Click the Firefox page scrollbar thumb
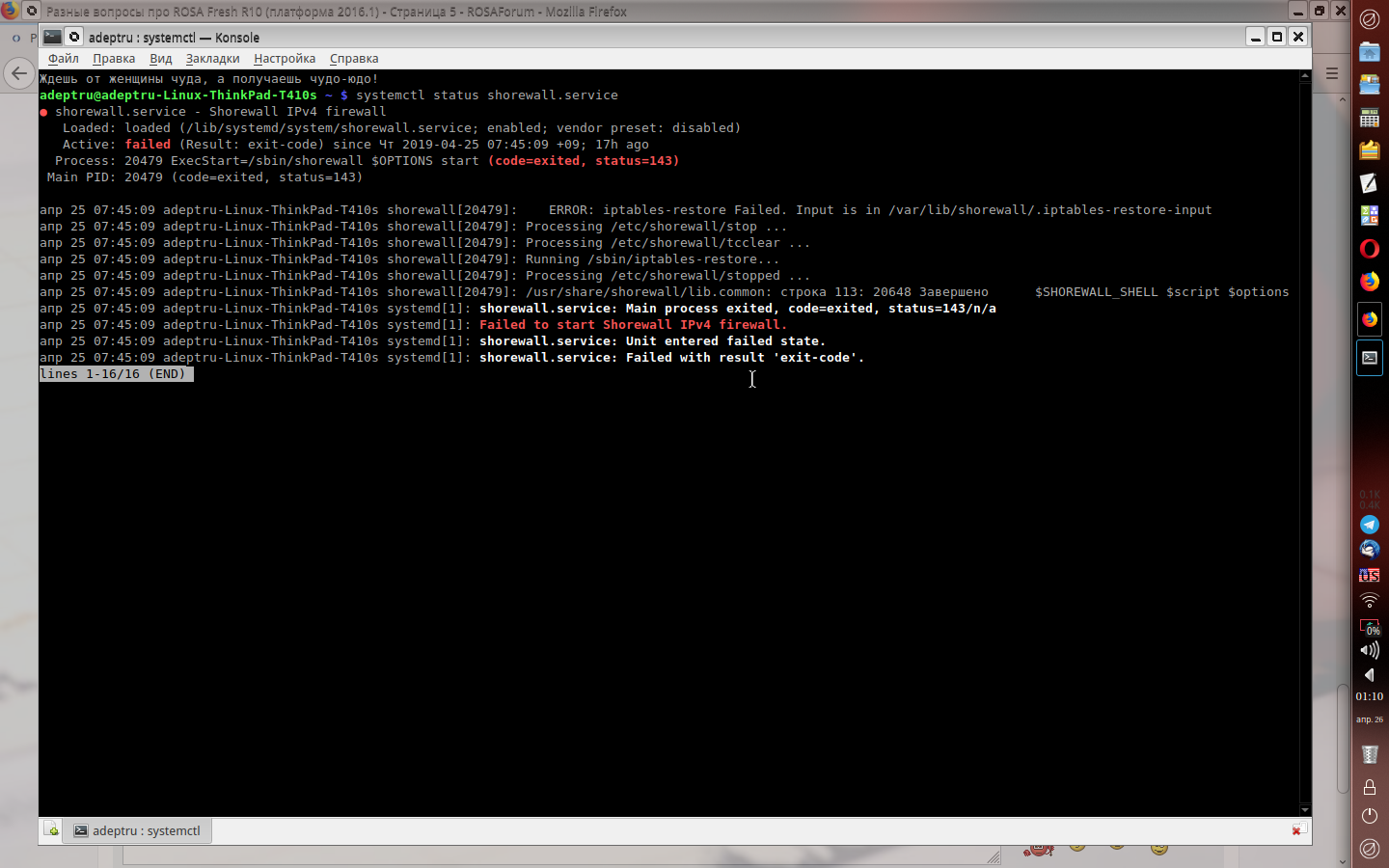Viewport: 1389px width, 868px height. point(1343,738)
